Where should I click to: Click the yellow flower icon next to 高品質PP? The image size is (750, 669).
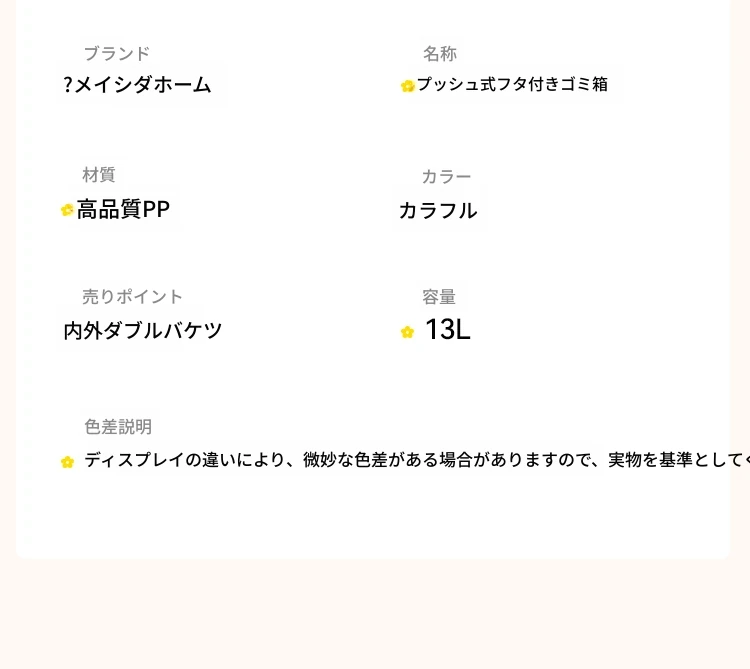point(67,210)
